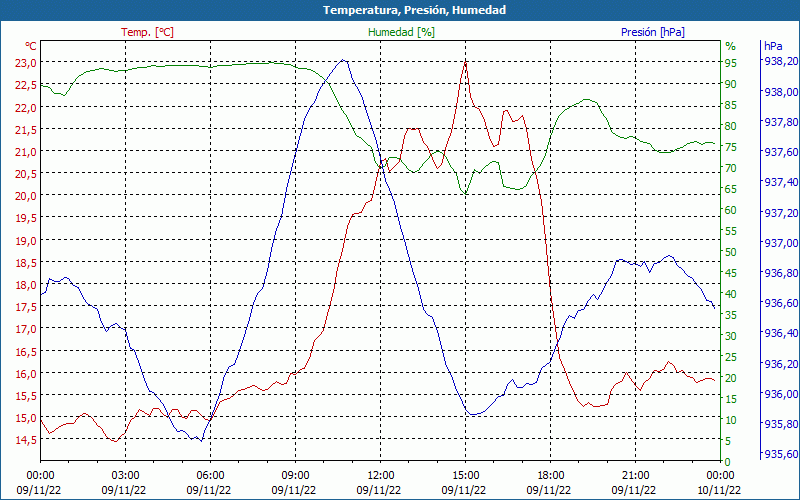Image resolution: width=800 pixels, height=500 pixels.
Task: Click the 'hPa' unit label on pressure axis
Action: coord(773,46)
